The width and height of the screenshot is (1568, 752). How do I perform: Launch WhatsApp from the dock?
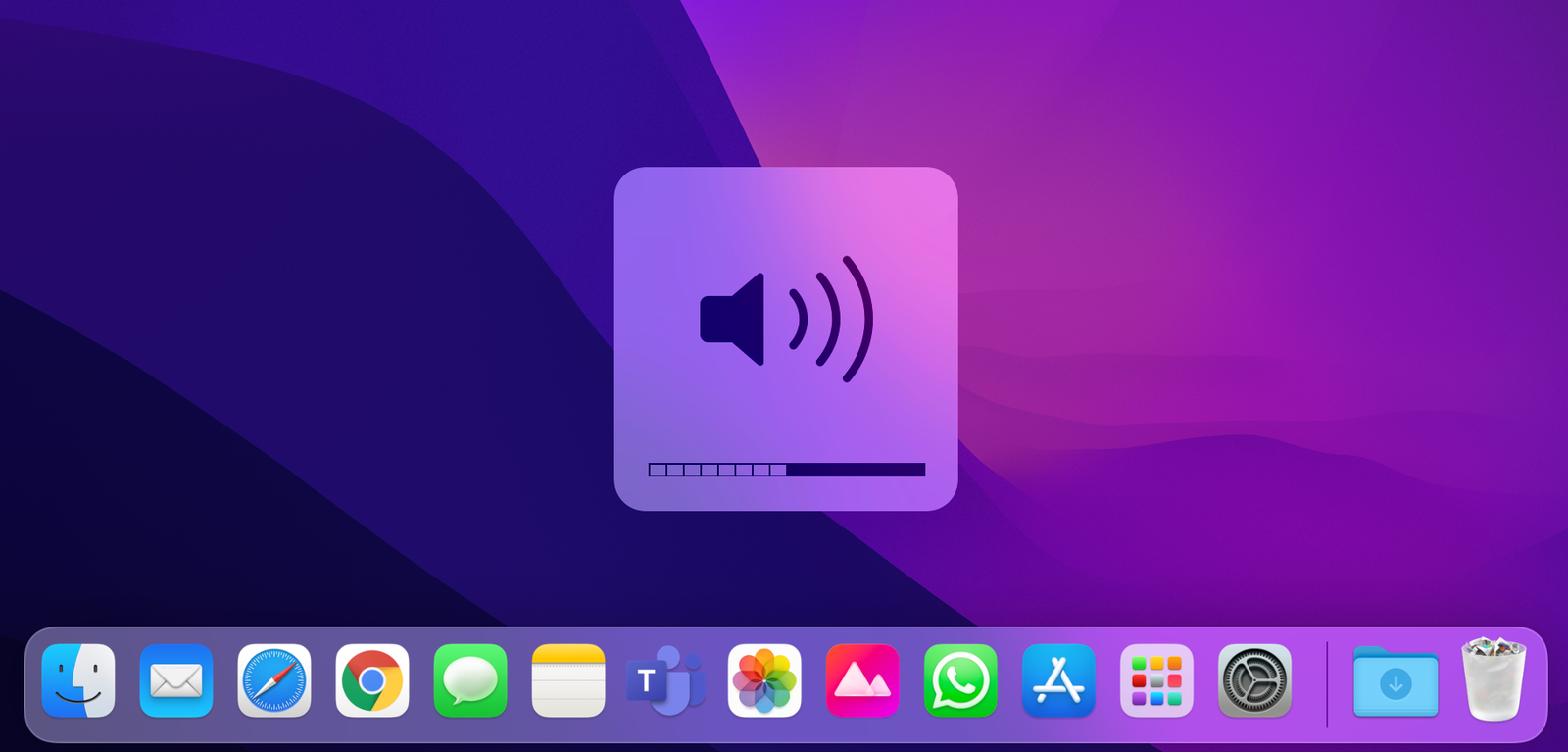coord(960,680)
